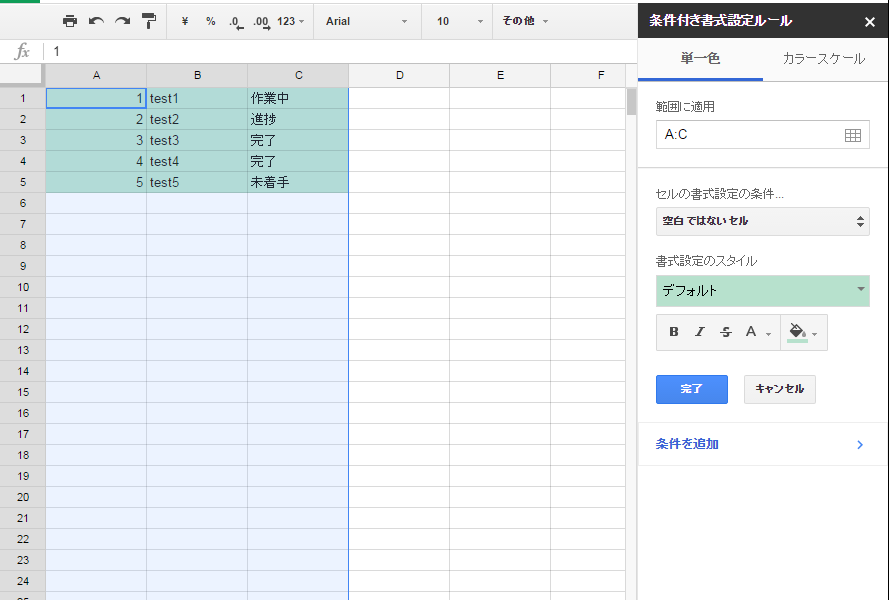Select column C header
The height and width of the screenshot is (600, 889).
(298, 75)
